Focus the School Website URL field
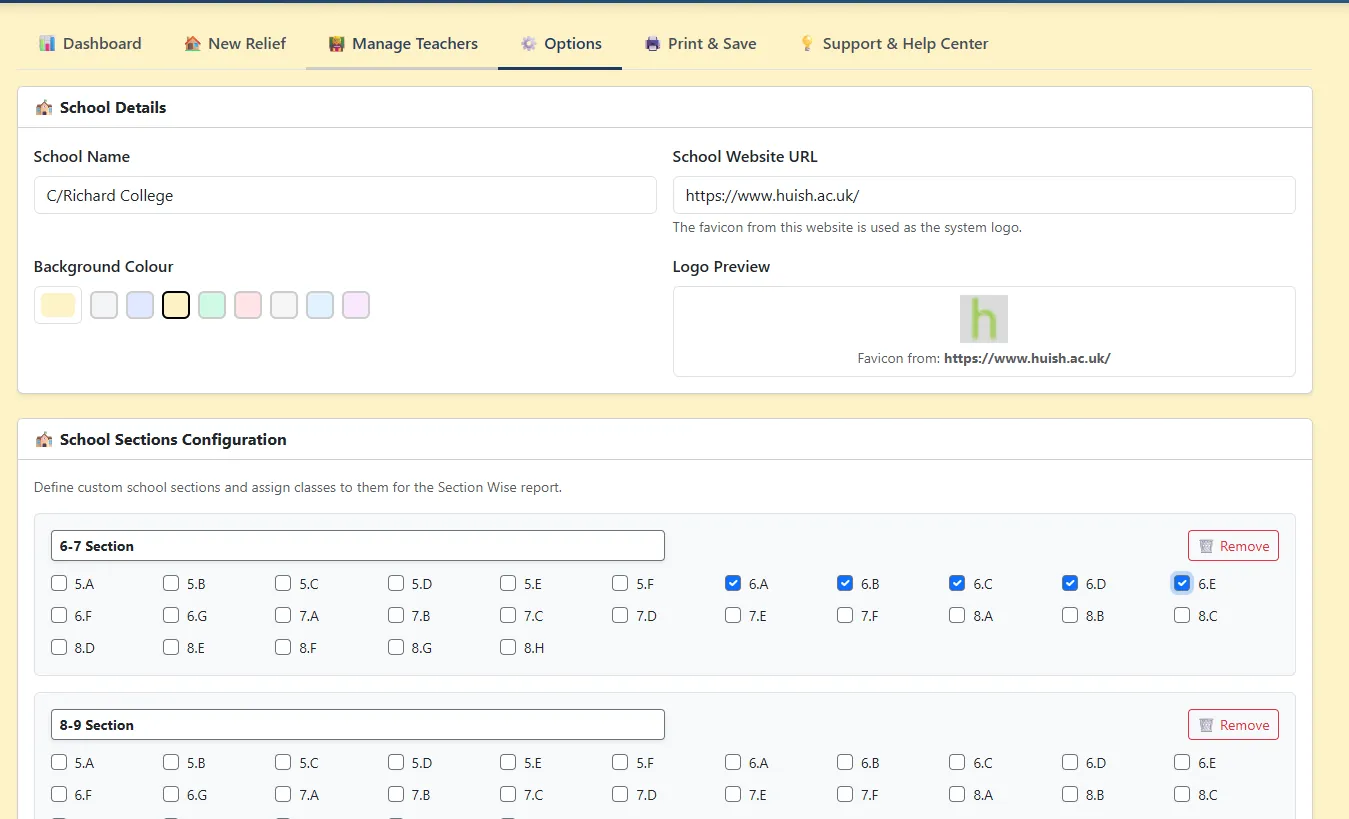The width and height of the screenshot is (1349, 819). pos(984,195)
